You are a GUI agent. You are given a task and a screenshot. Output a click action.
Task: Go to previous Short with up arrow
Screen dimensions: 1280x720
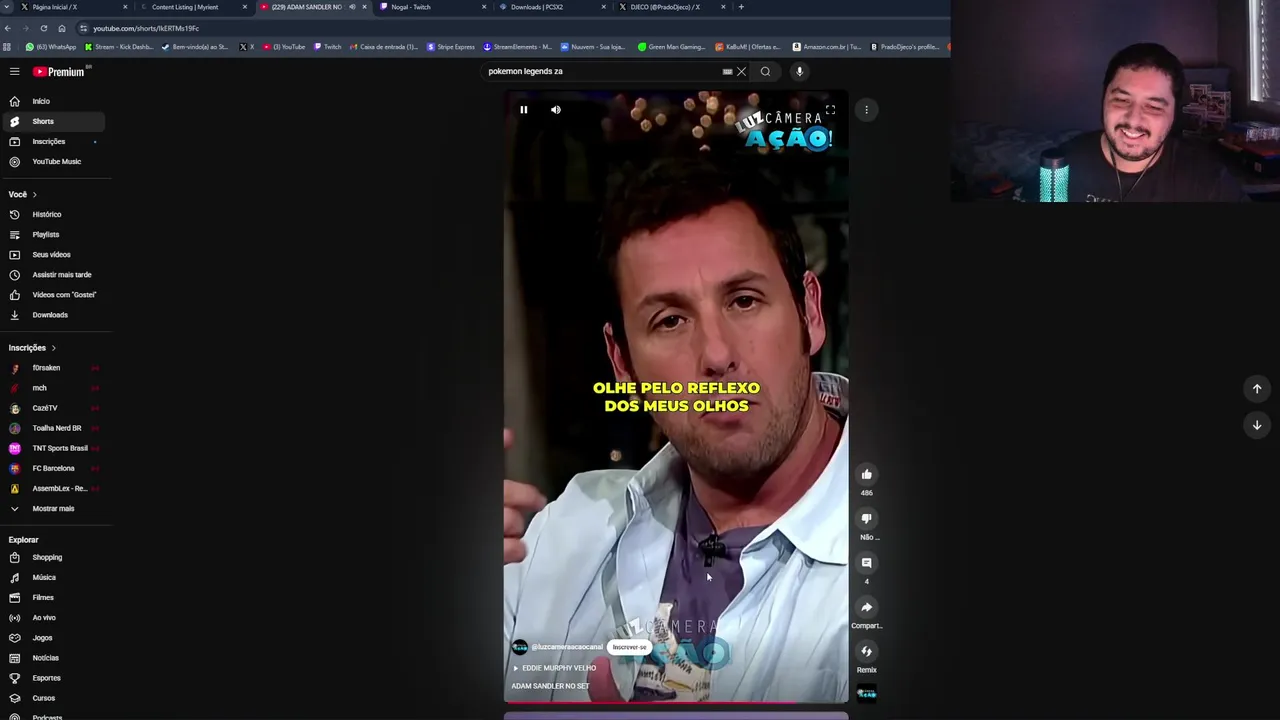click(1257, 389)
